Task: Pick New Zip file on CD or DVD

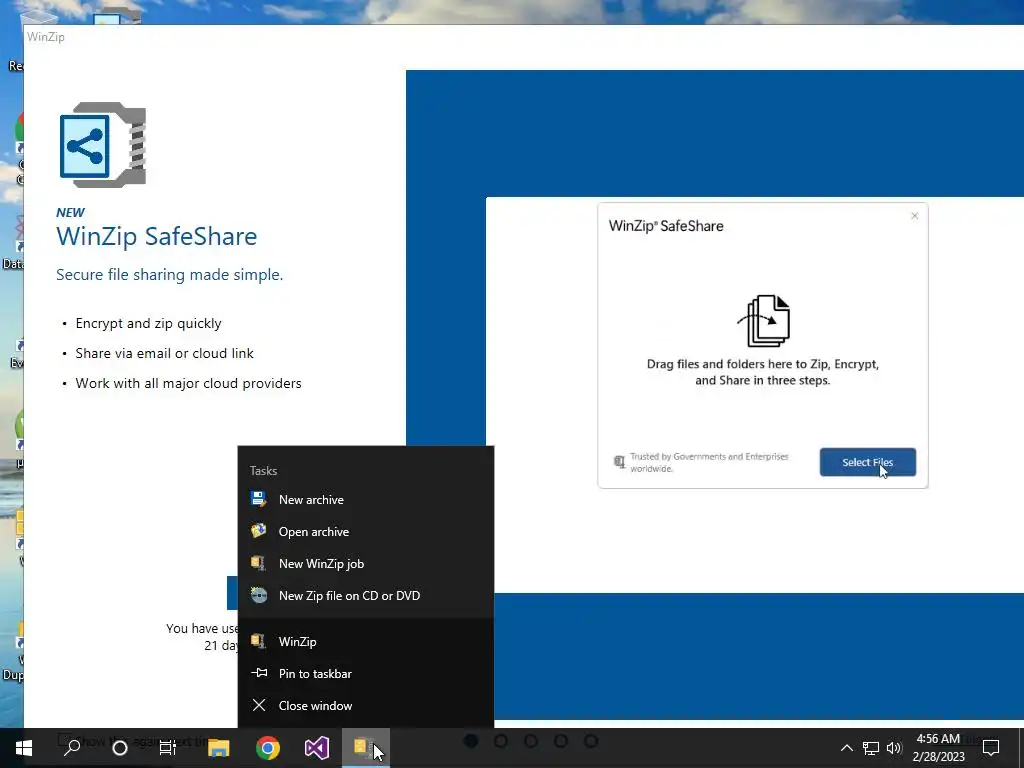Action: pyautogui.click(x=366, y=596)
